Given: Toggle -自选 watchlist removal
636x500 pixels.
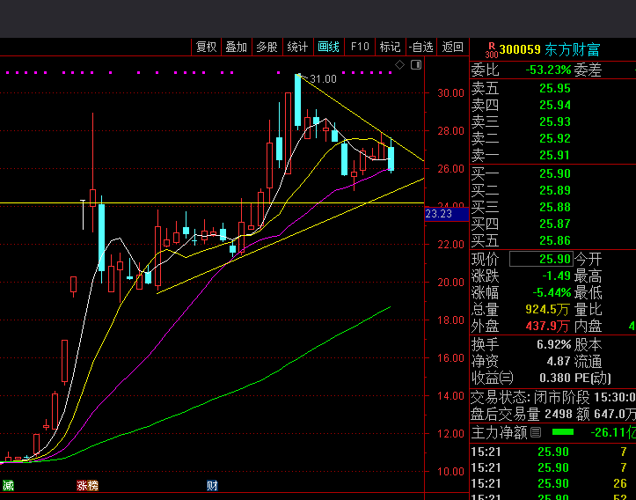Looking at the screenshot, I should pos(421,47).
